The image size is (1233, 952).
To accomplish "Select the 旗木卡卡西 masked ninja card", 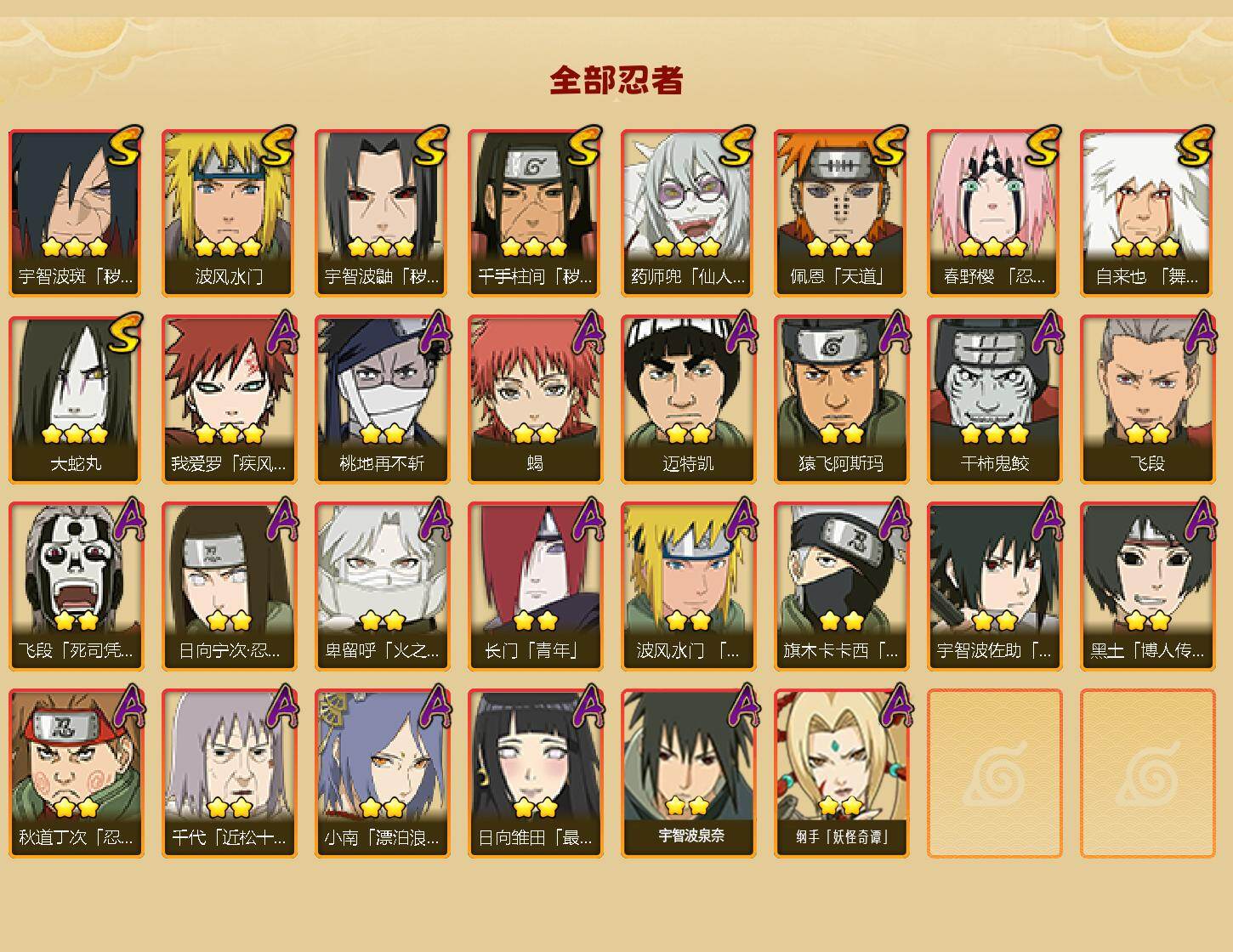I will point(842,586).
